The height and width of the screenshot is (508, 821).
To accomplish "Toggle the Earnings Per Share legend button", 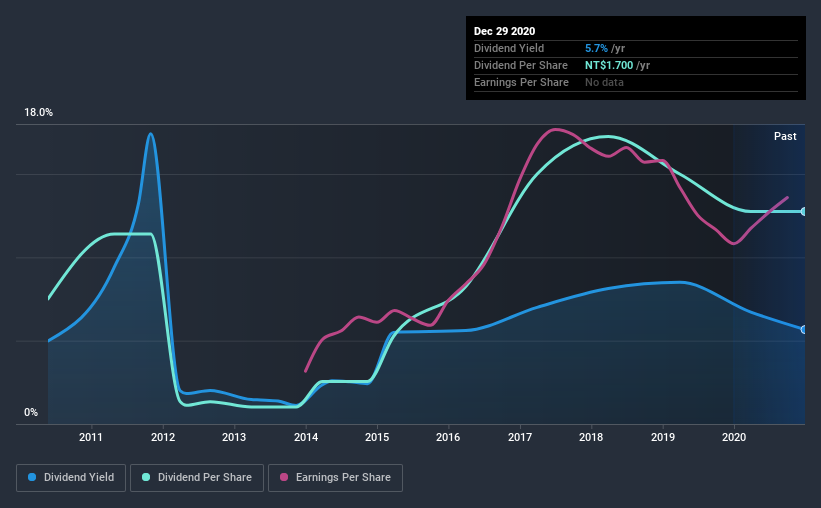I will pos(335,478).
